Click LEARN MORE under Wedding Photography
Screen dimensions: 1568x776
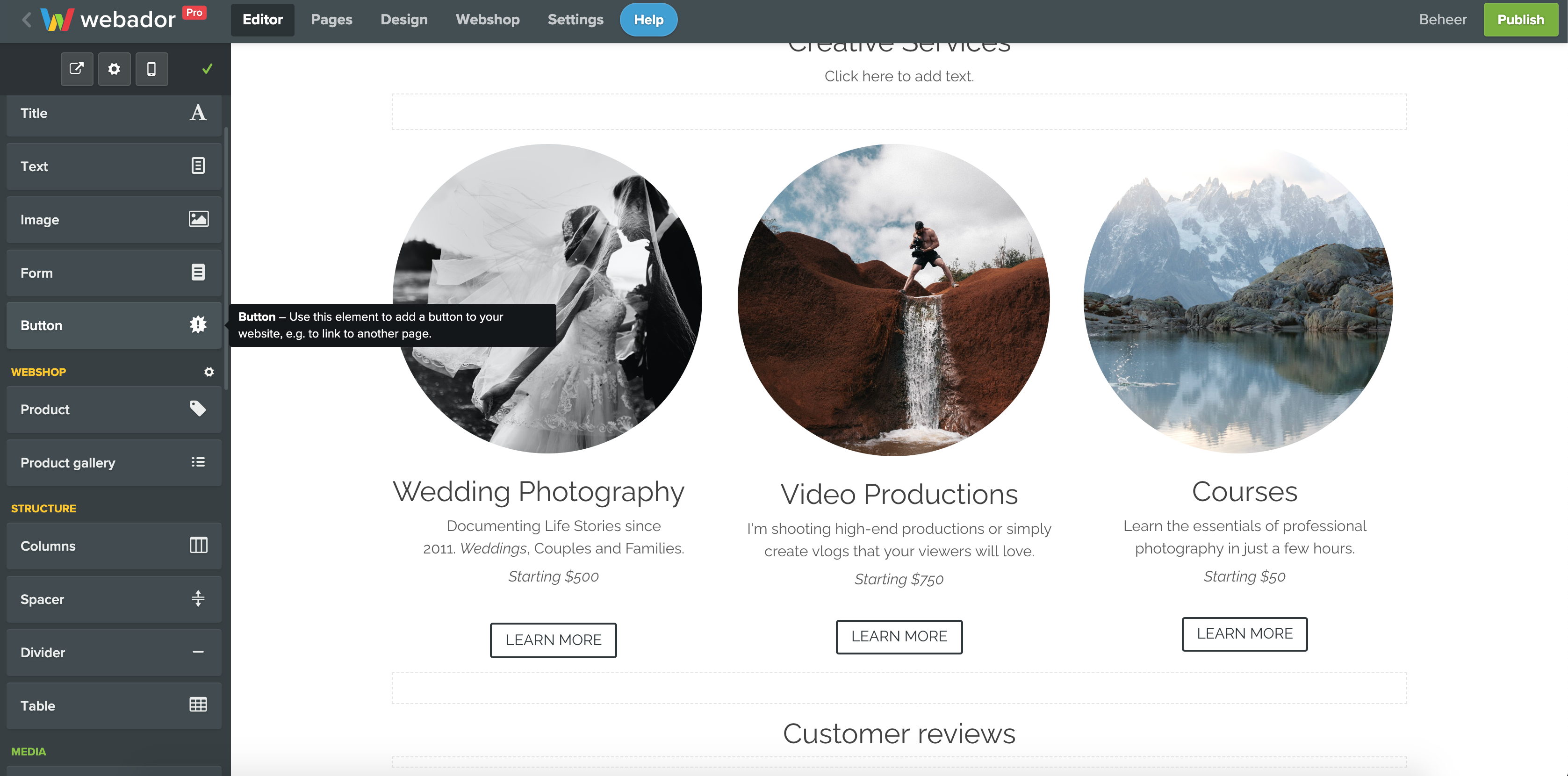pyautogui.click(x=553, y=639)
